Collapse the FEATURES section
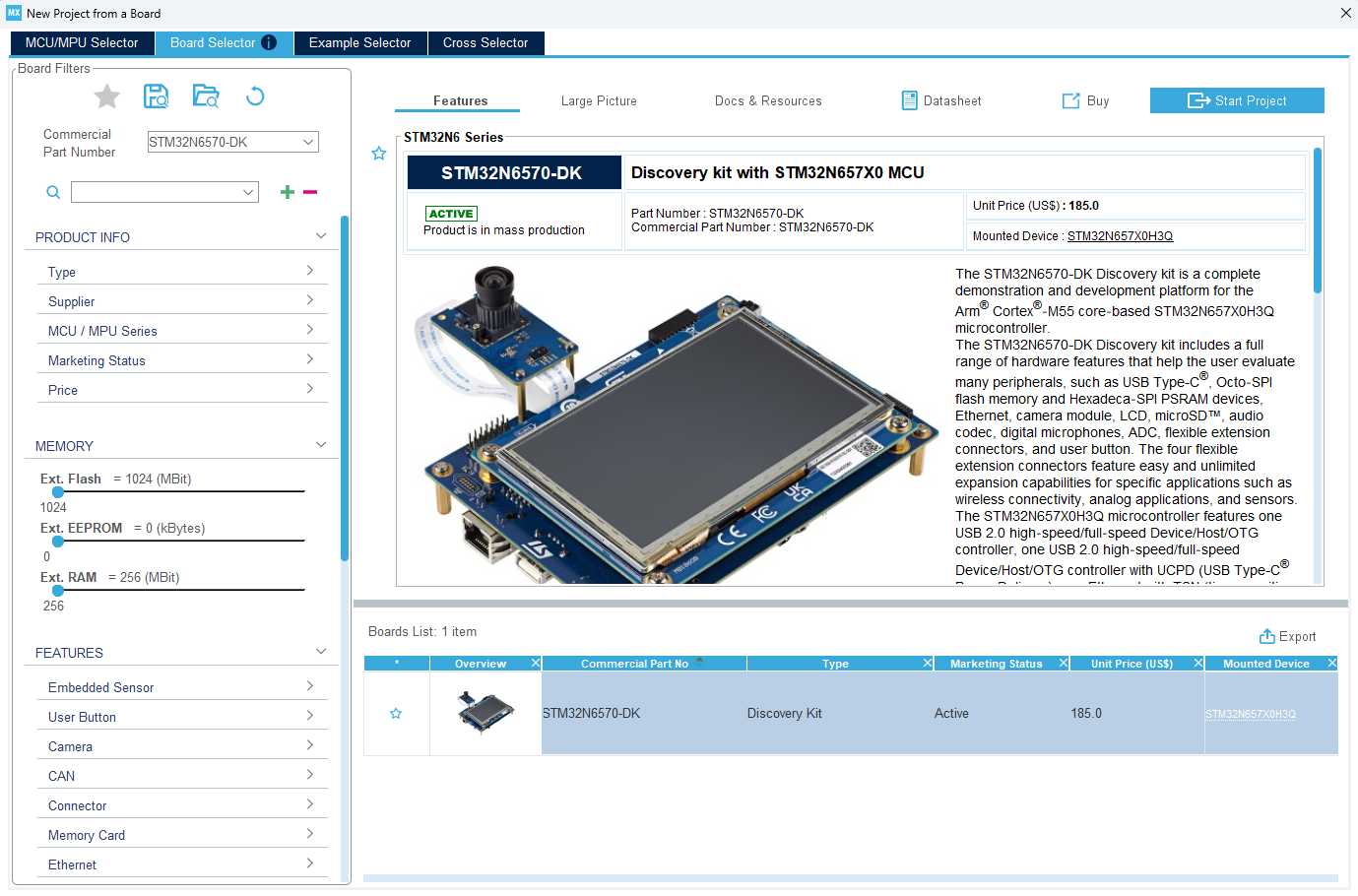Image resolution: width=1358 pixels, height=896 pixels. [321, 652]
